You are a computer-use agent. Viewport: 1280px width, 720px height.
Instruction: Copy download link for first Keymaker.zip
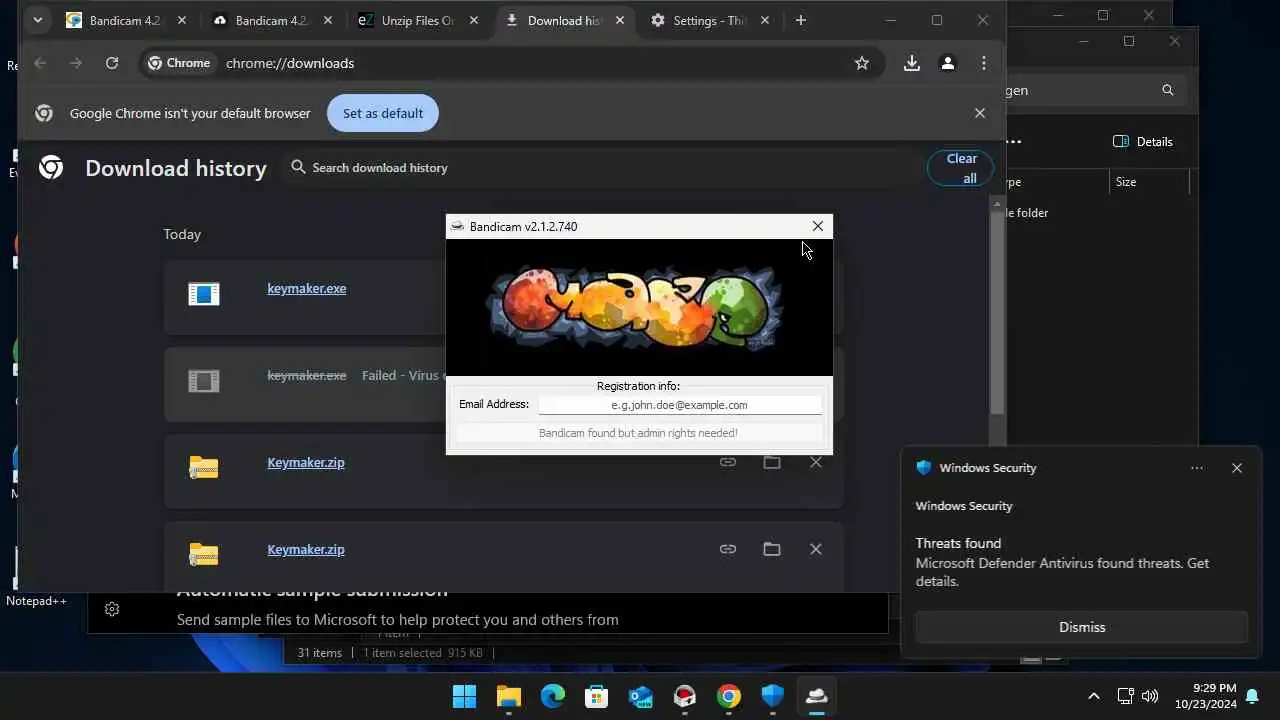click(728, 462)
